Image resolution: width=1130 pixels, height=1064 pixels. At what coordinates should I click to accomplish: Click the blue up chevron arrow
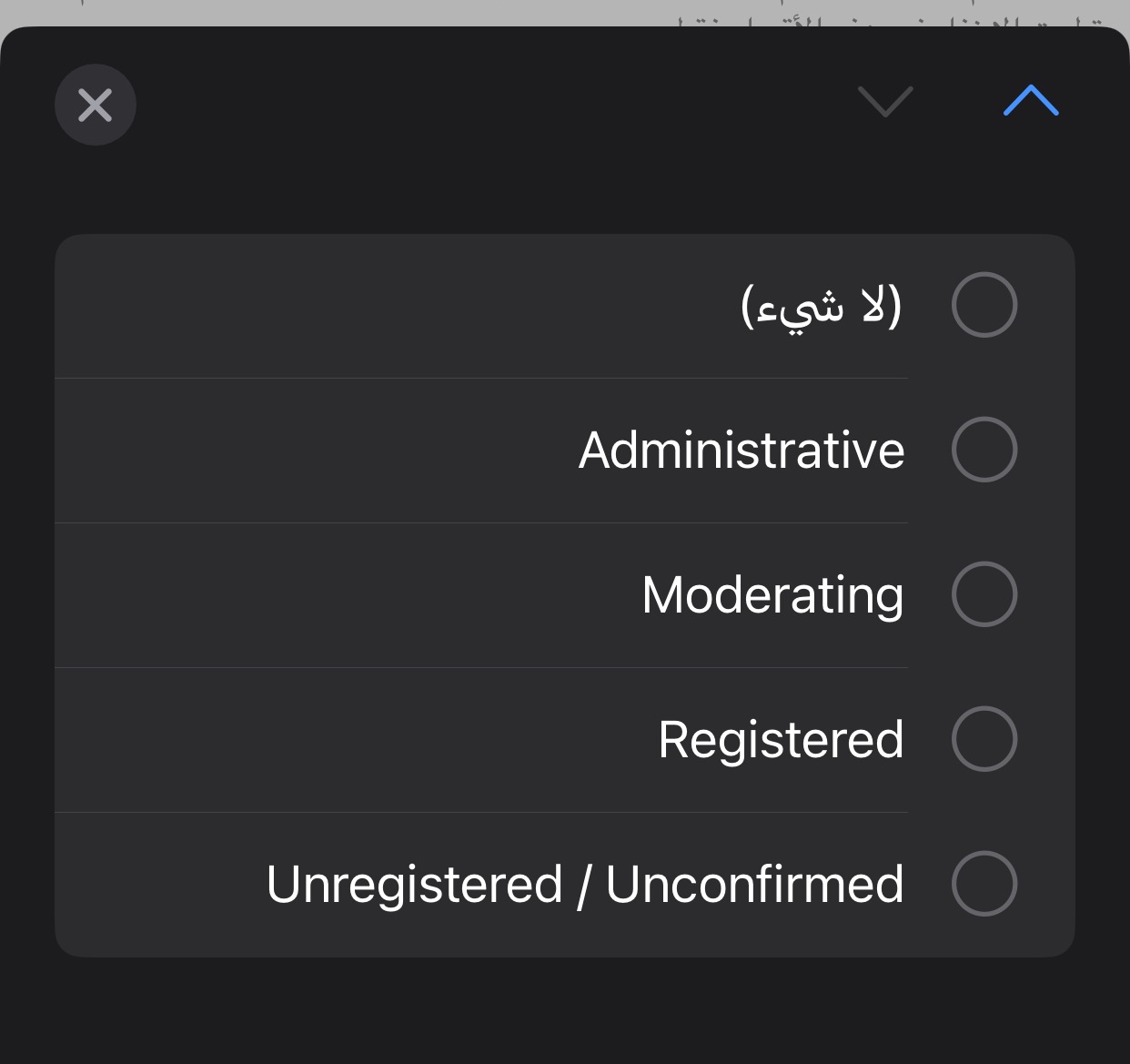[1031, 101]
